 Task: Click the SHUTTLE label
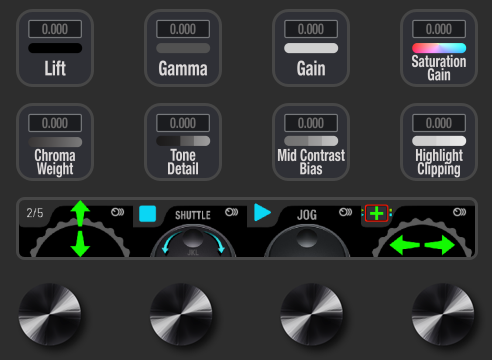tap(193, 215)
